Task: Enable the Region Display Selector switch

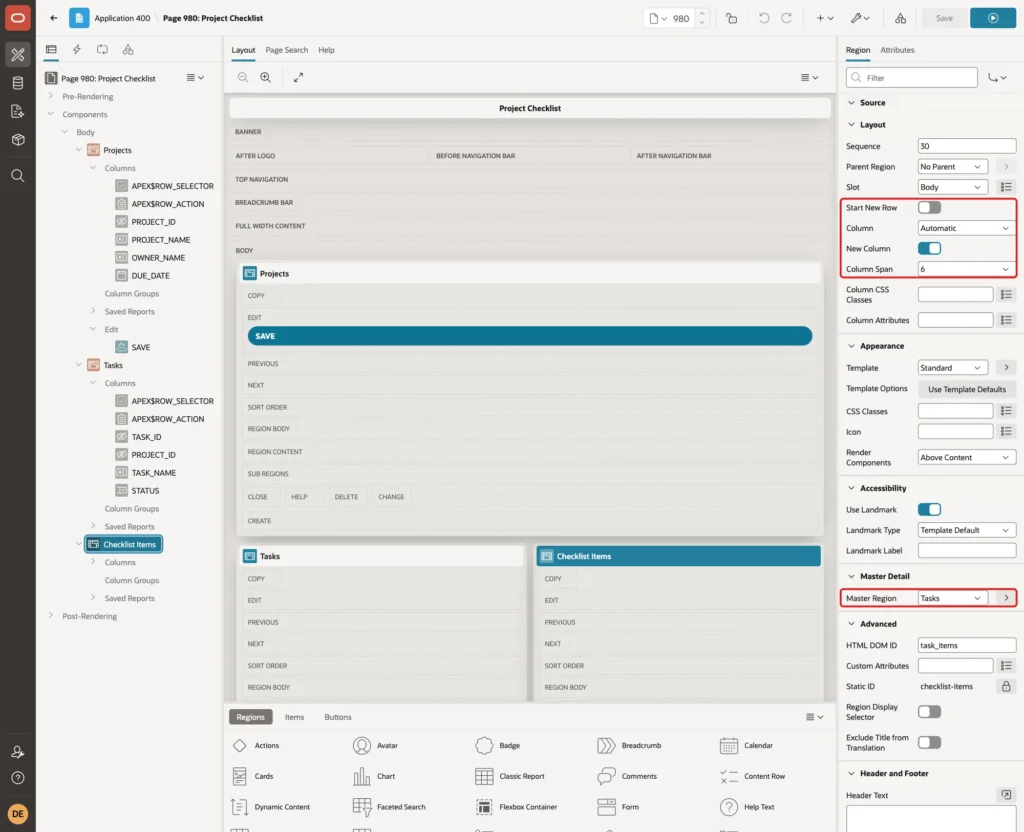Action: 929,712
